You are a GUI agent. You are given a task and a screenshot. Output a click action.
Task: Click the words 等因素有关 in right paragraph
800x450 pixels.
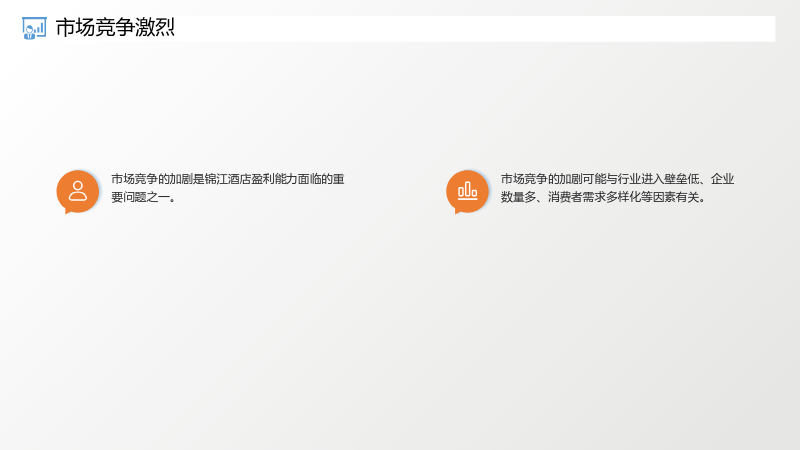pyautogui.click(x=670, y=197)
